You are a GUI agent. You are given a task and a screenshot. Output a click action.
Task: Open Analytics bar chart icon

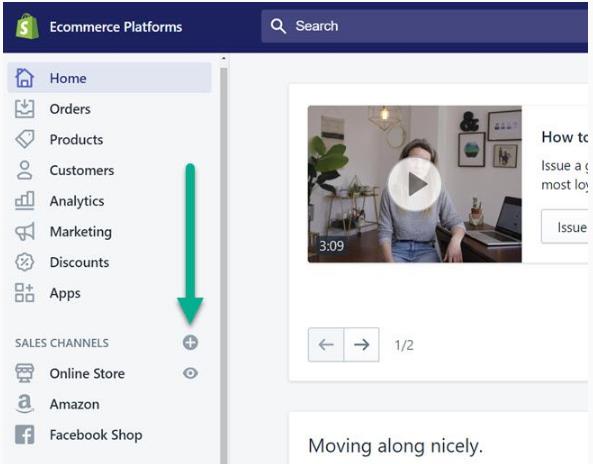pyautogui.click(x=25, y=201)
